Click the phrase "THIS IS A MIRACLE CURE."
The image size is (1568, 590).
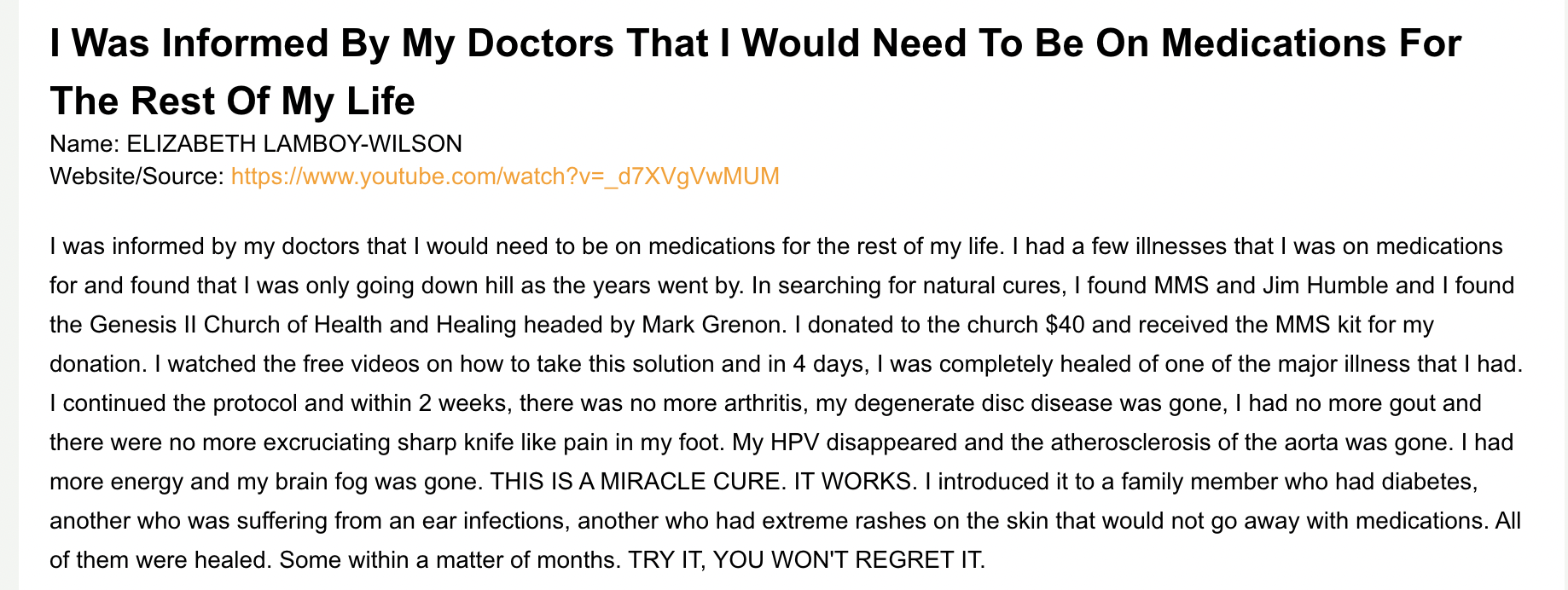click(636, 482)
